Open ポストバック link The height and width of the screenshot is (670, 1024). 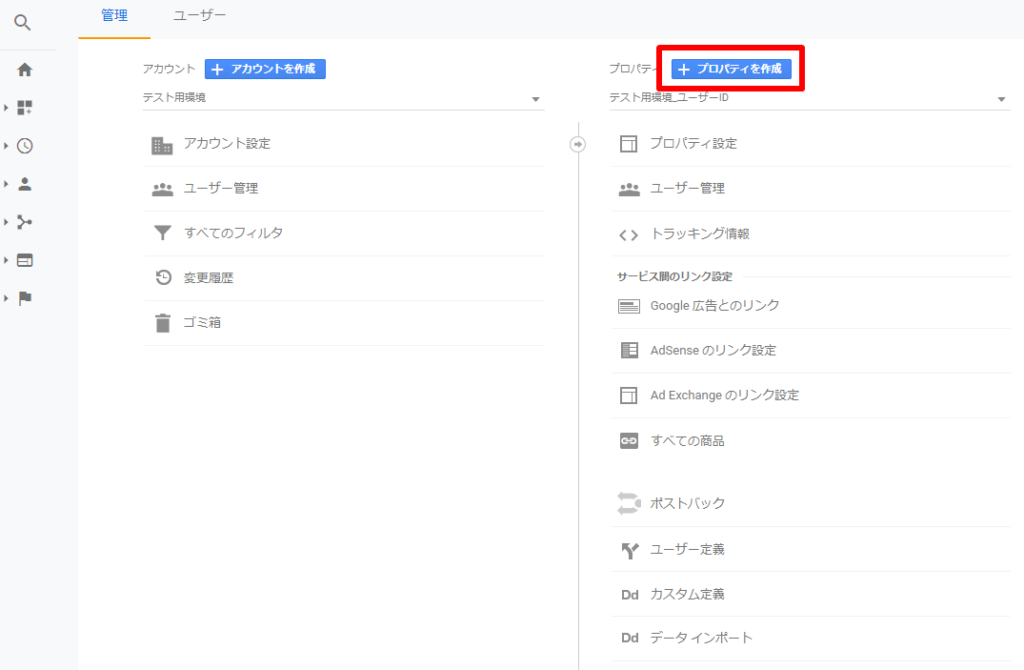(x=687, y=503)
